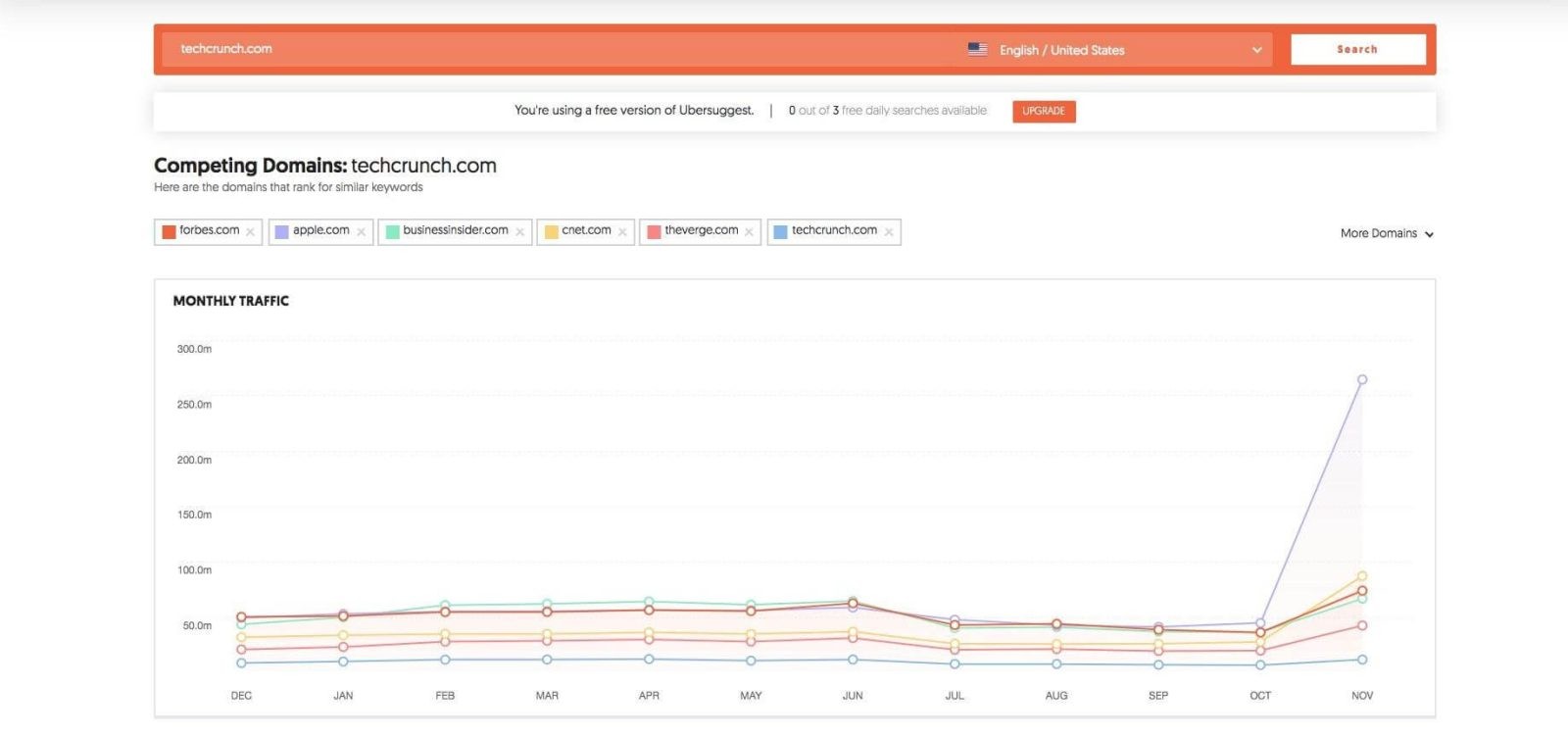Screen dimensions: 1568x736
Task: Remove theverge.com from the comparison
Action: pos(749,232)
